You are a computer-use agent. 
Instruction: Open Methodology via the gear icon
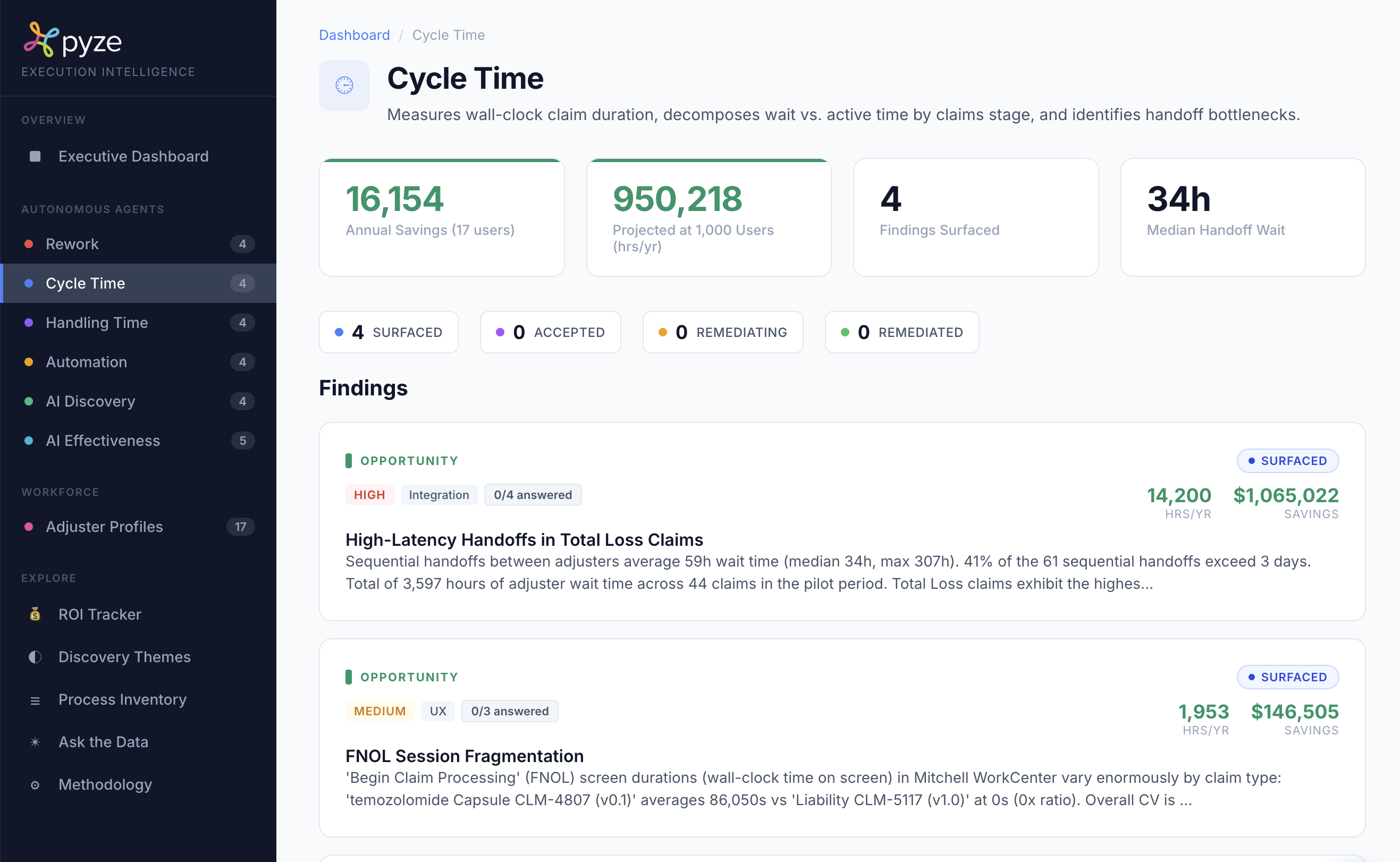(x=35, y=785)
